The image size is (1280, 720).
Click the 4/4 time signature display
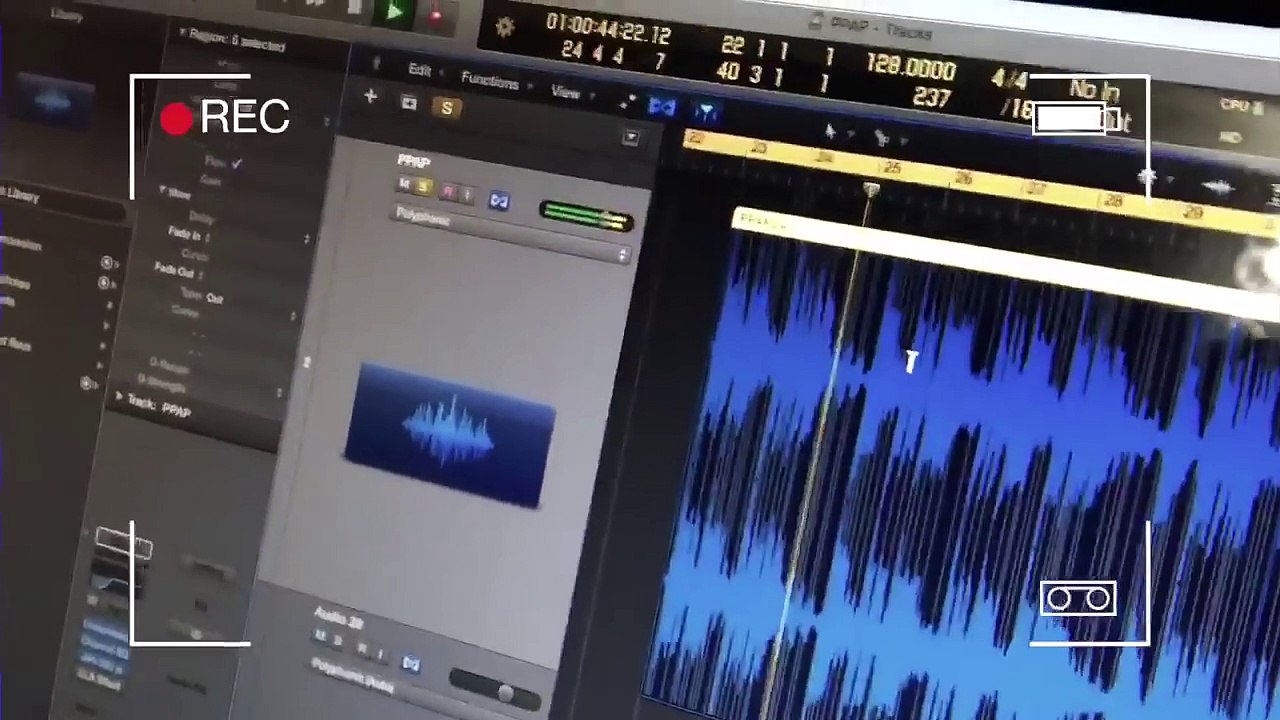(1008, 80)
